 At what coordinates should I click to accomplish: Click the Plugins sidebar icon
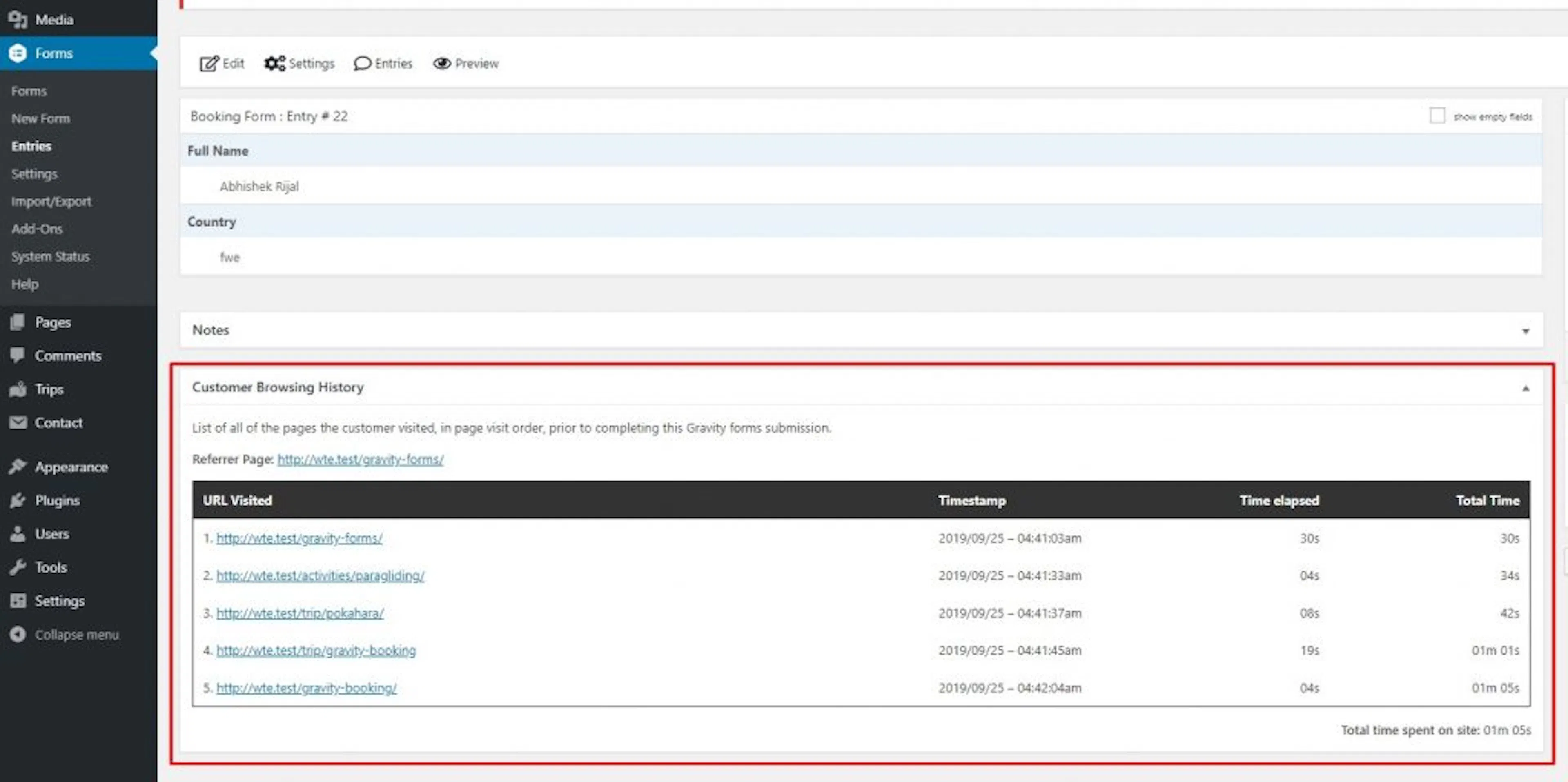tap(18, 500)
